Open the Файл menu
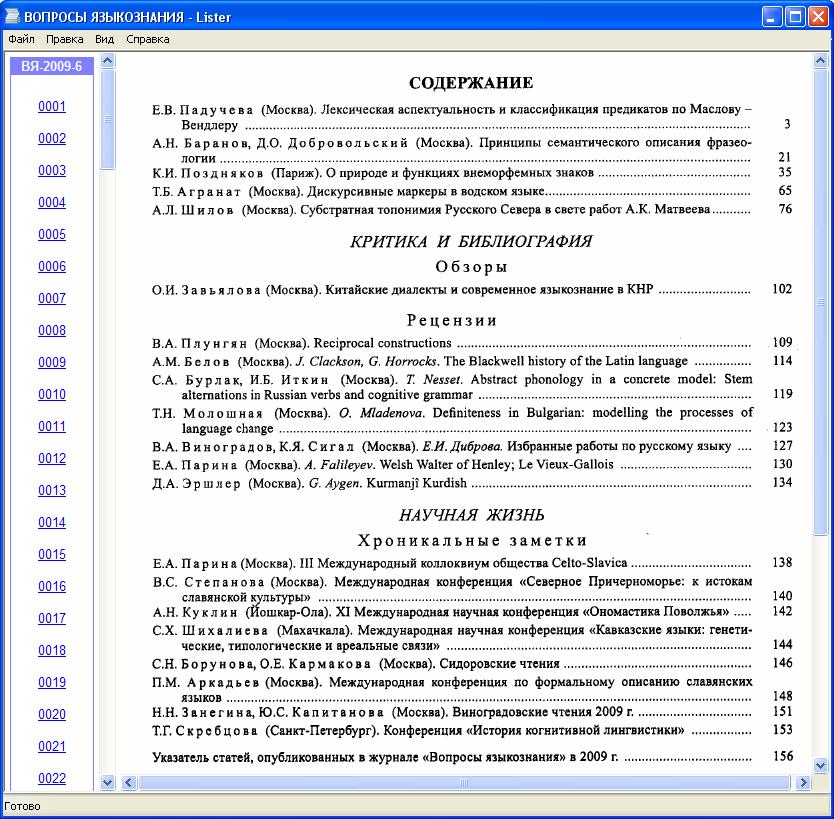Image resolution: width=834 pixels, height=819 pixels. click(21, 39)
